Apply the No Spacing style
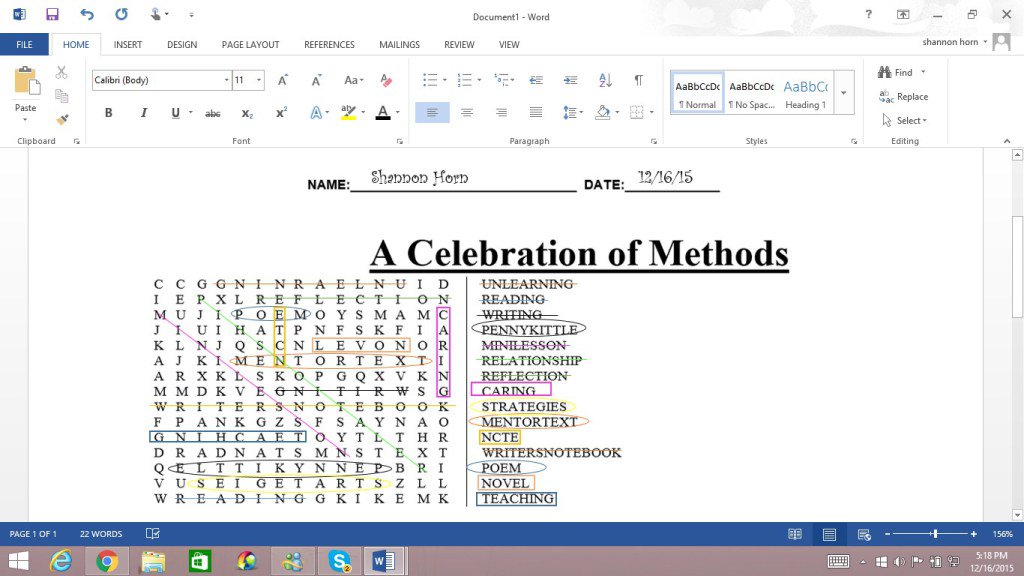This screenshot has width=1024, height=576. (751, 93)
